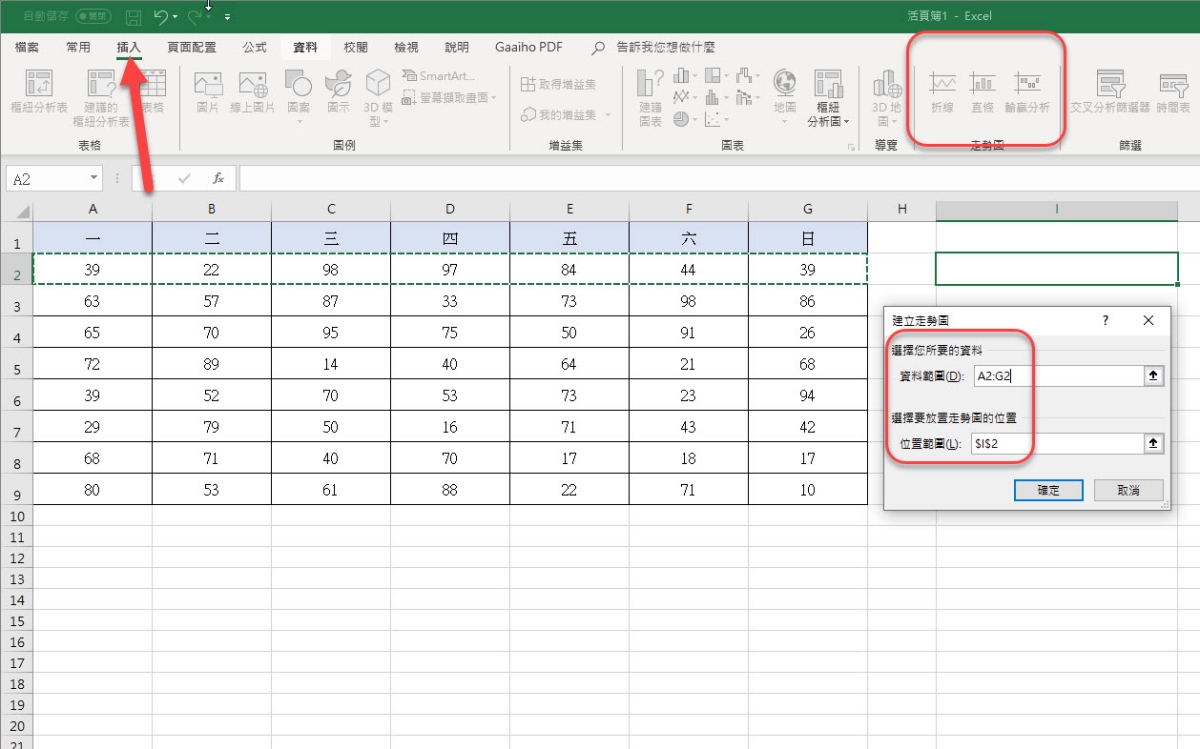
Task: Click the 直條 column sparkline icon
Action: pyautogui.click(x=983, y=92)
